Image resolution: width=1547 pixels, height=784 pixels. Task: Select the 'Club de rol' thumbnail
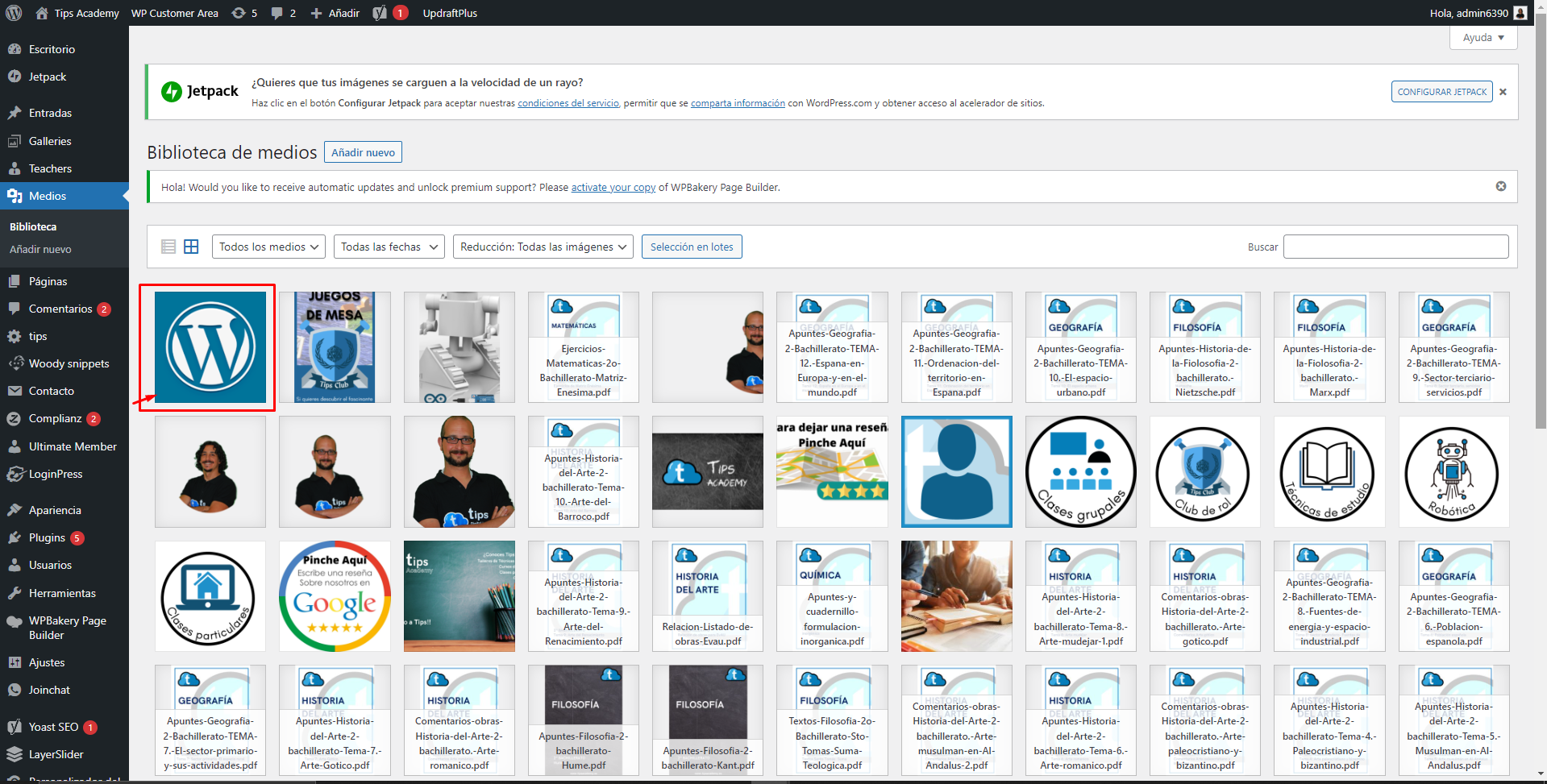pyautogui.click(x=1205, y=471)
